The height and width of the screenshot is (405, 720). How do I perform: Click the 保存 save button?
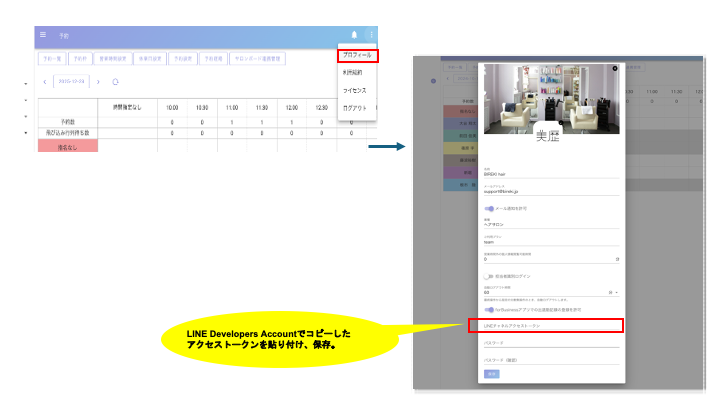491,372
